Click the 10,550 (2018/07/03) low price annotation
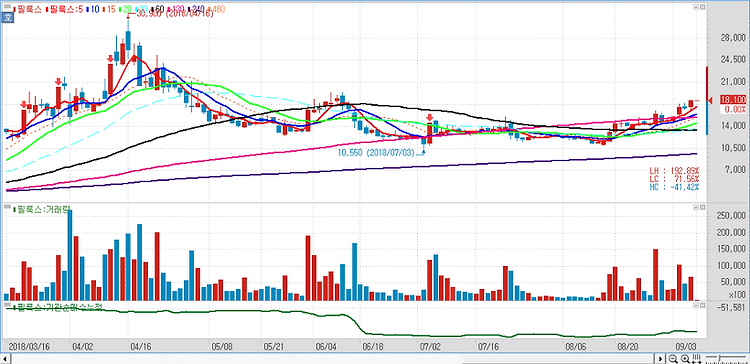 pos(376,153)
